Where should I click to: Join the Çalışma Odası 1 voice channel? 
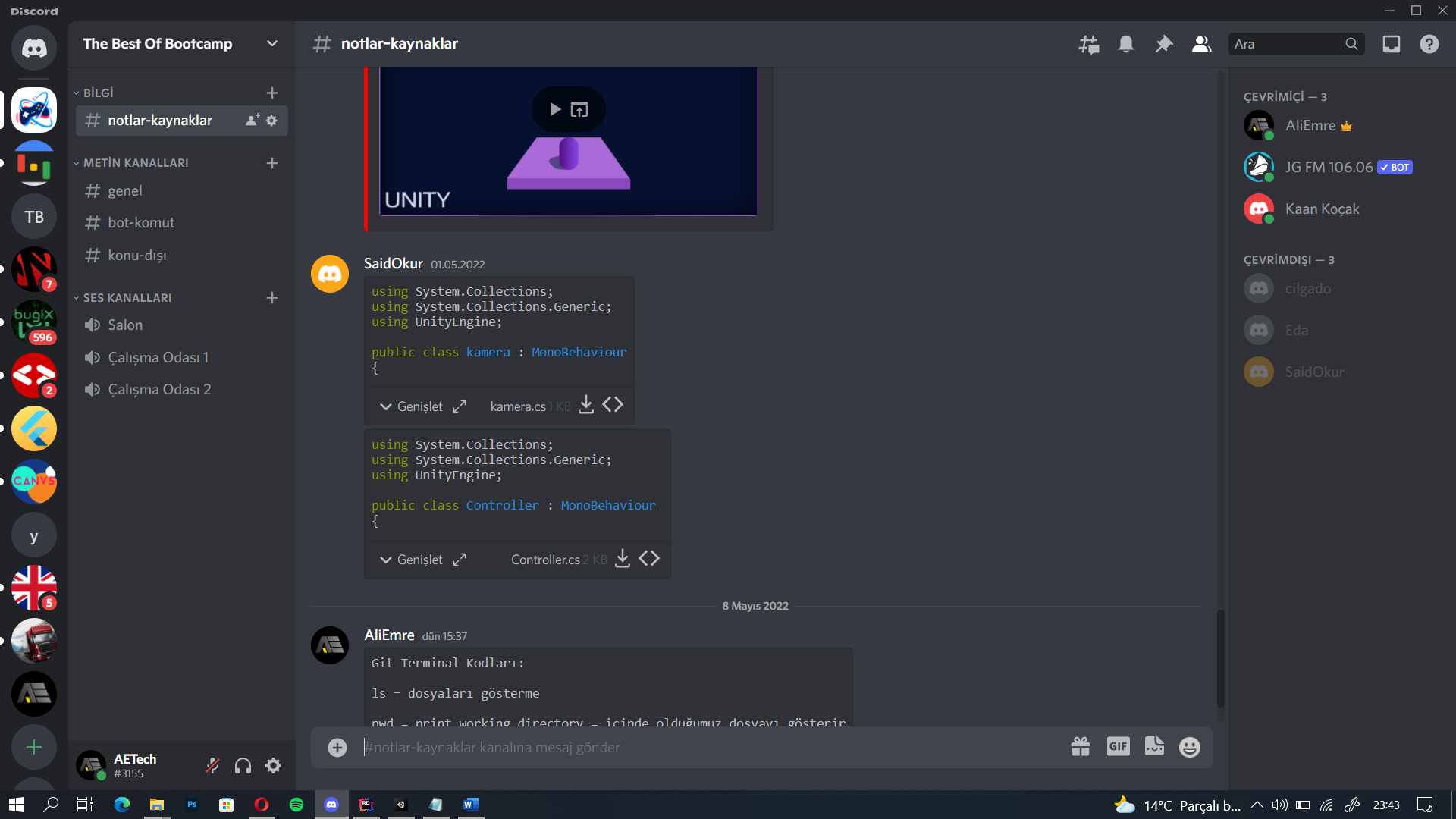coord(158,357)
